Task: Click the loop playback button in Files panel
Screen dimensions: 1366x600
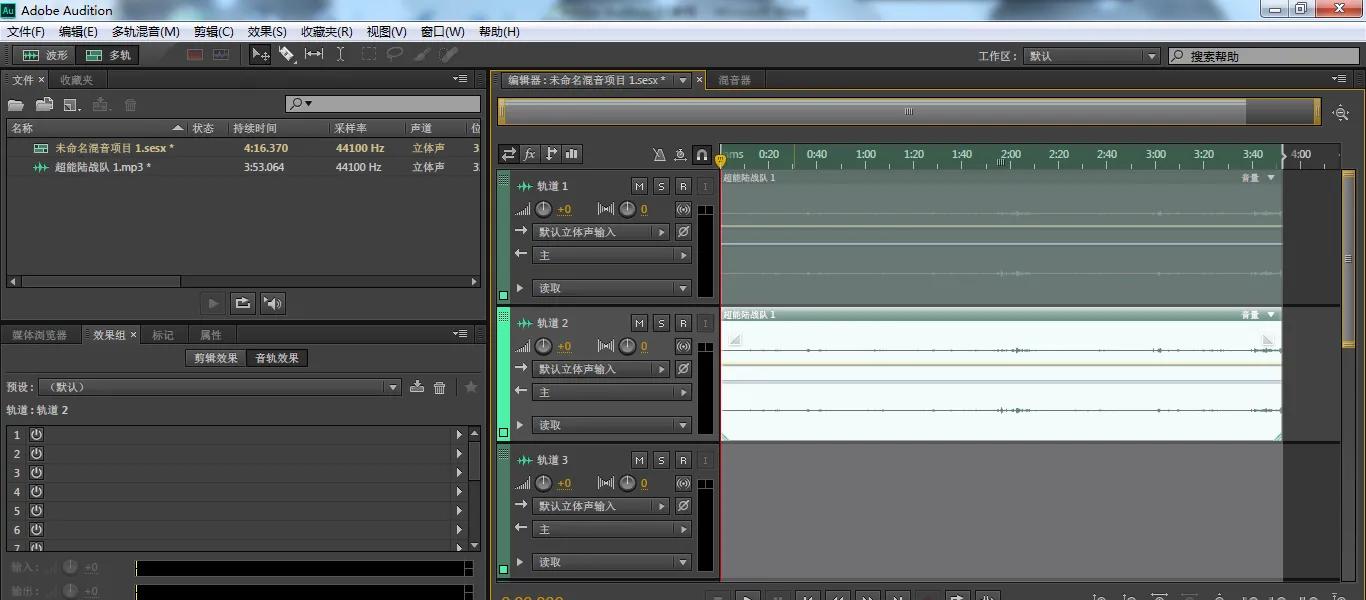Action: click(x=242, y=303)
